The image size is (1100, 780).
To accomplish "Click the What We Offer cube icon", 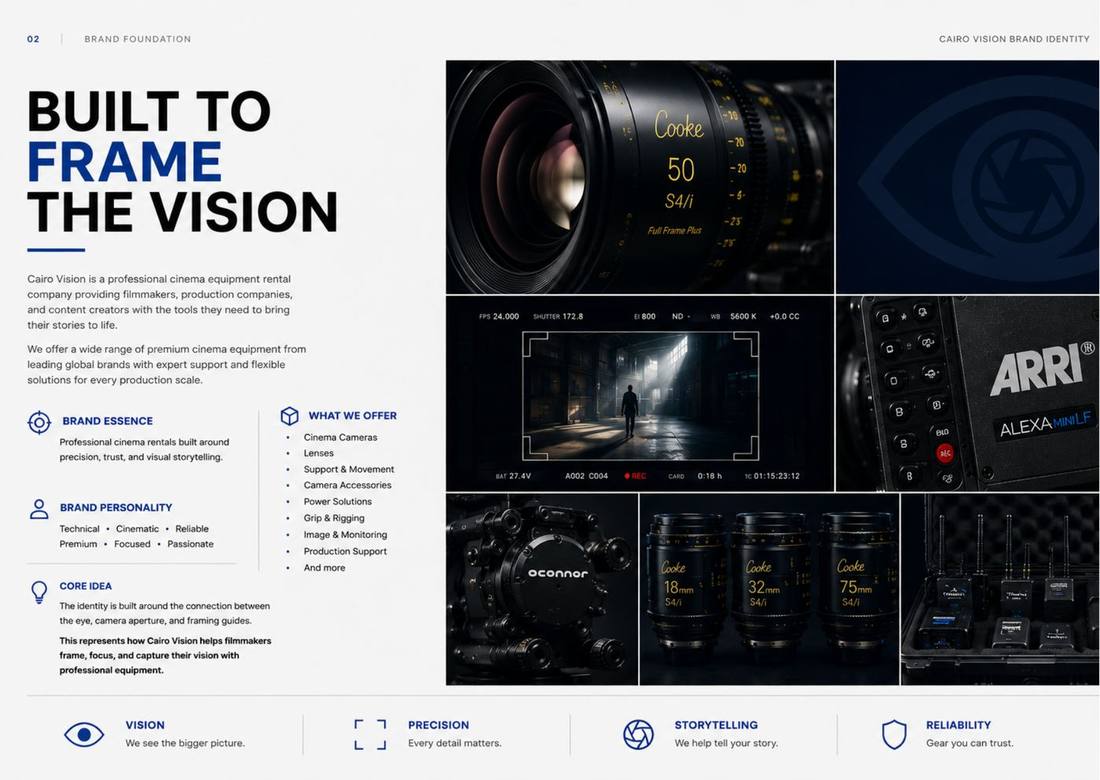I will (x=290, y=416).
